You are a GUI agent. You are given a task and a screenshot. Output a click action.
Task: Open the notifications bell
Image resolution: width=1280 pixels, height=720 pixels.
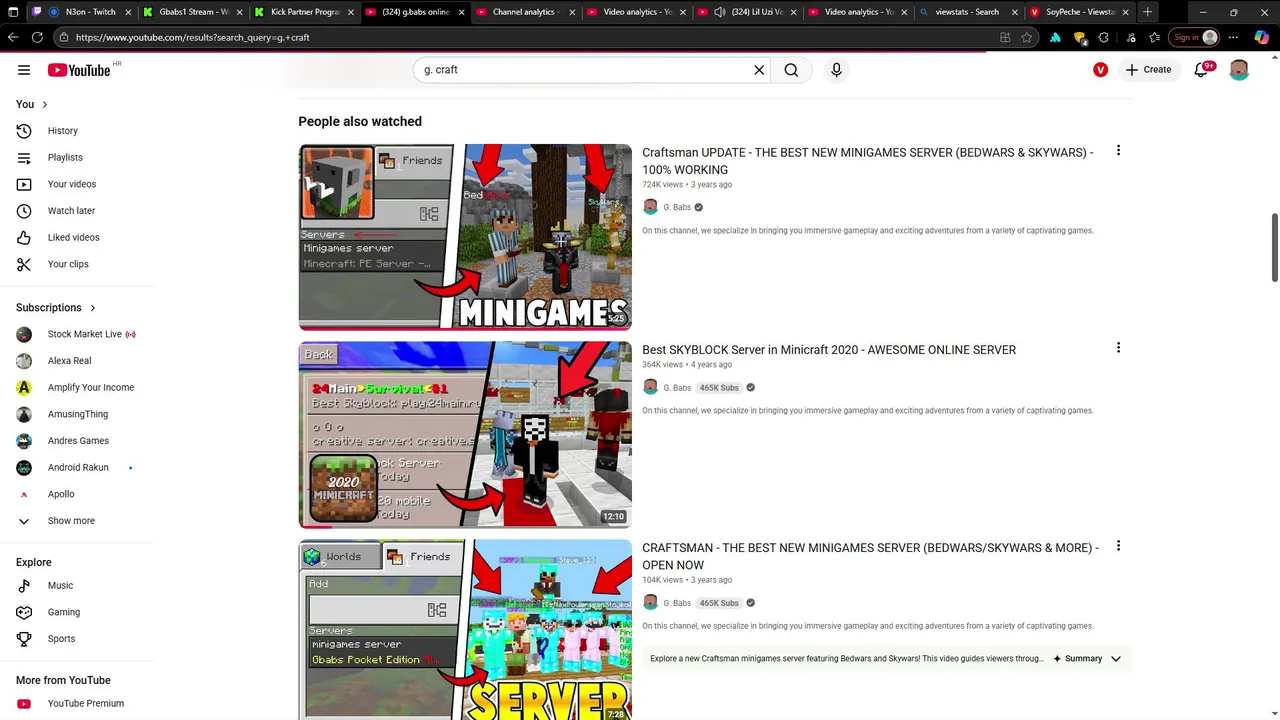(1202, 70)
